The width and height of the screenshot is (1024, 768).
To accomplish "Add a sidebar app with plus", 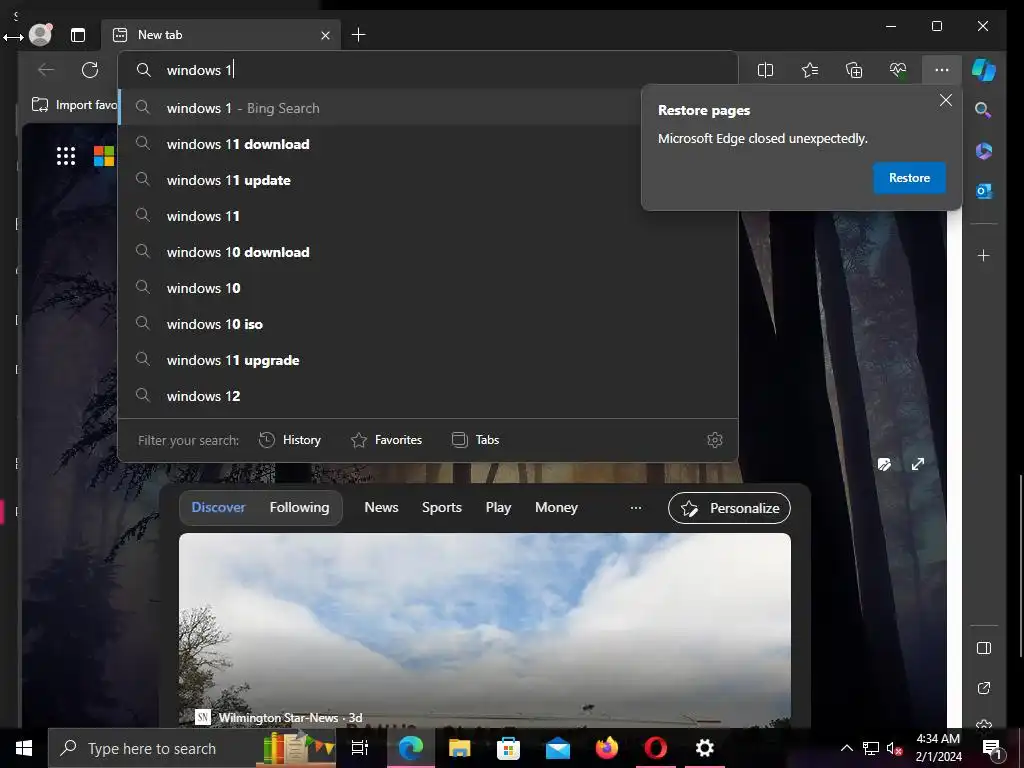I will 984,255.
